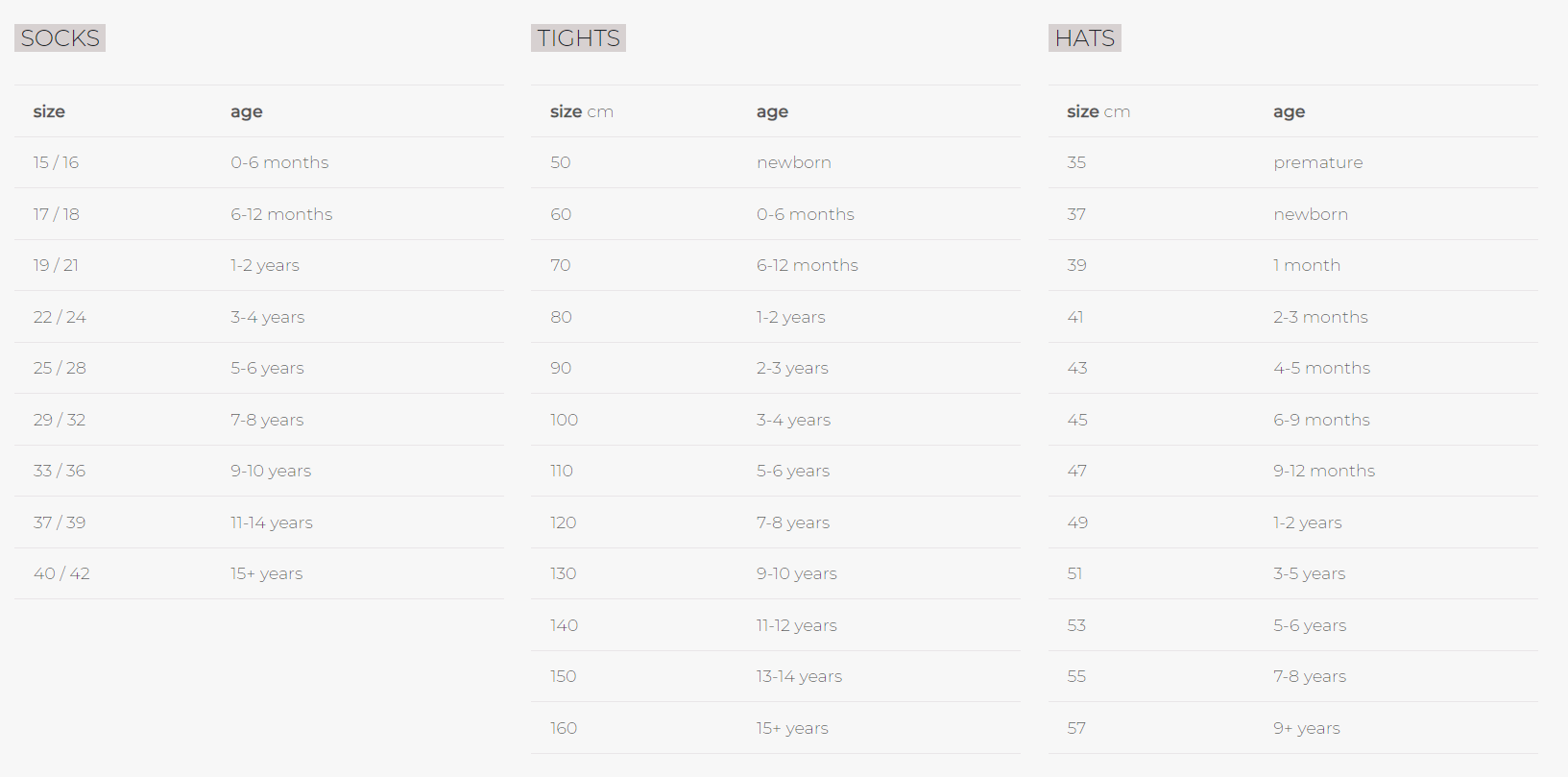Click the premature hat age cell
The image size is (1568, 777).
1318,162
